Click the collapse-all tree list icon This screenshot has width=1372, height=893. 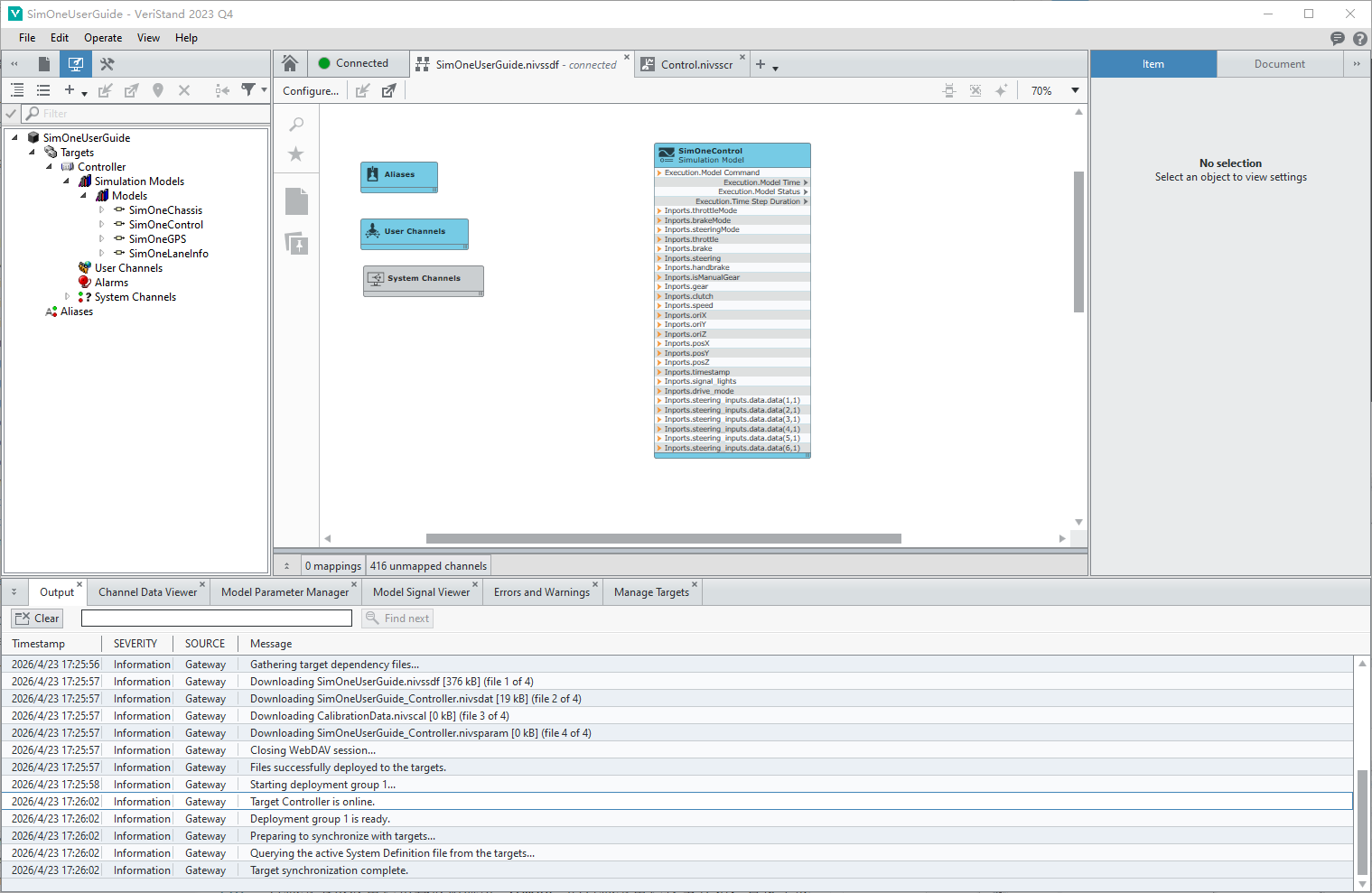click(x=43, y=90)
